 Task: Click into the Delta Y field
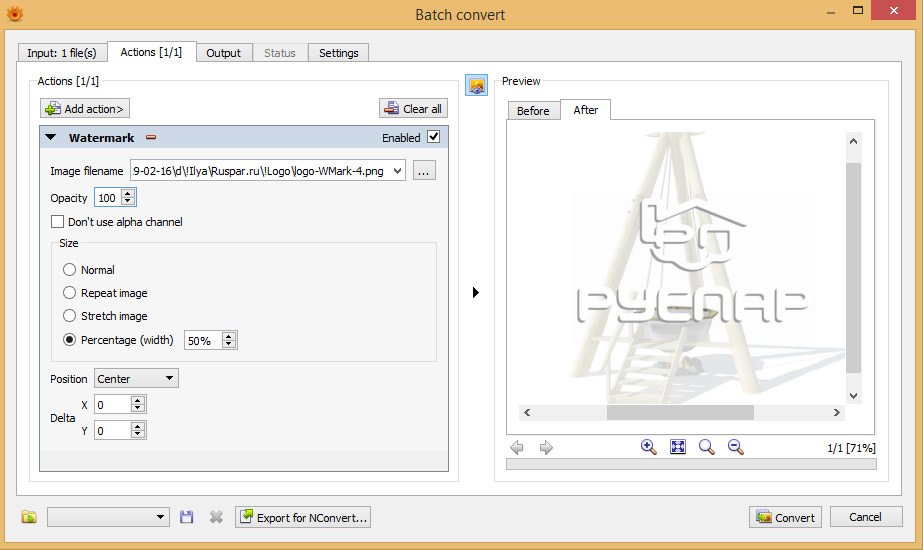pyautogui.click(x=112, y=430)
